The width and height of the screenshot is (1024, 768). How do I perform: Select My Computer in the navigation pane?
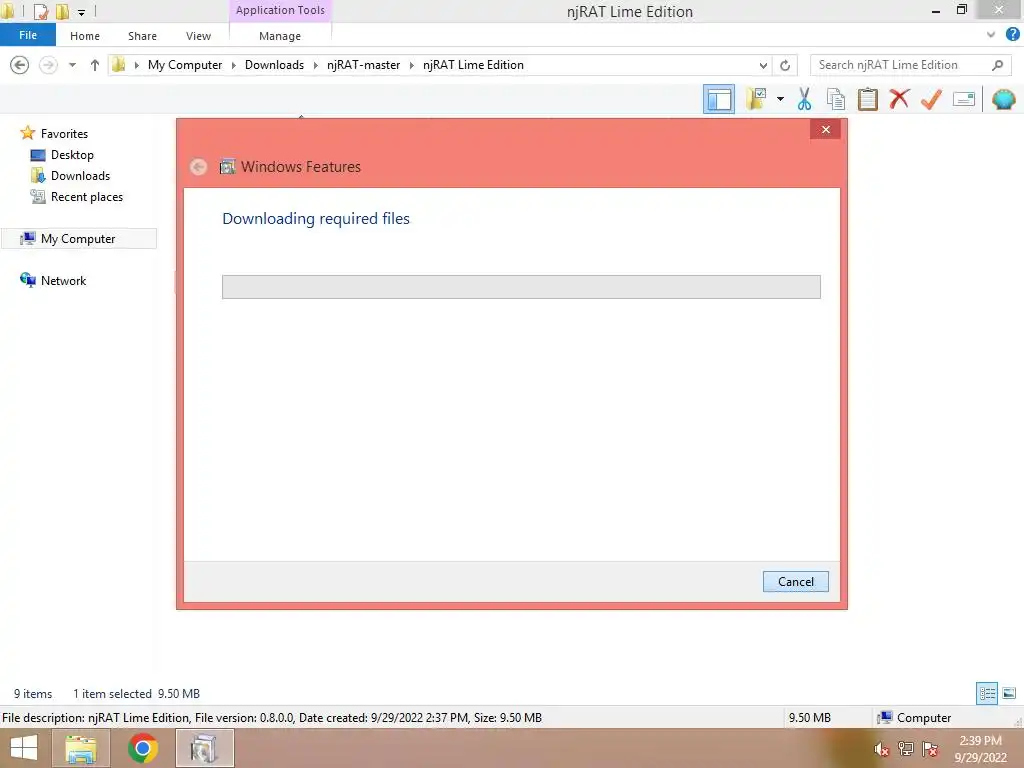point(78,238)
